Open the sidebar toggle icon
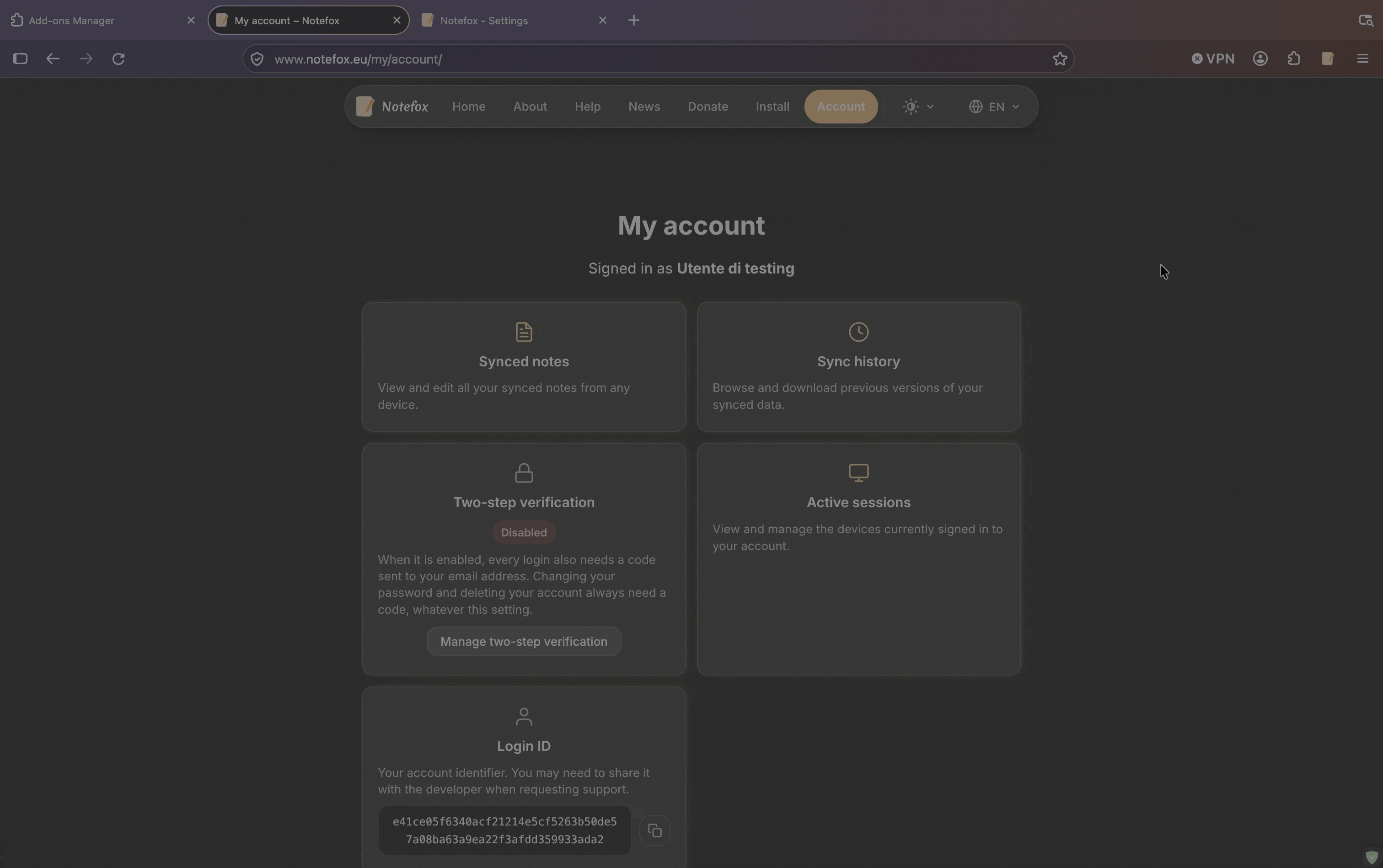The height and width of the screenshot is (868, 1383). [x=20, y=59]
